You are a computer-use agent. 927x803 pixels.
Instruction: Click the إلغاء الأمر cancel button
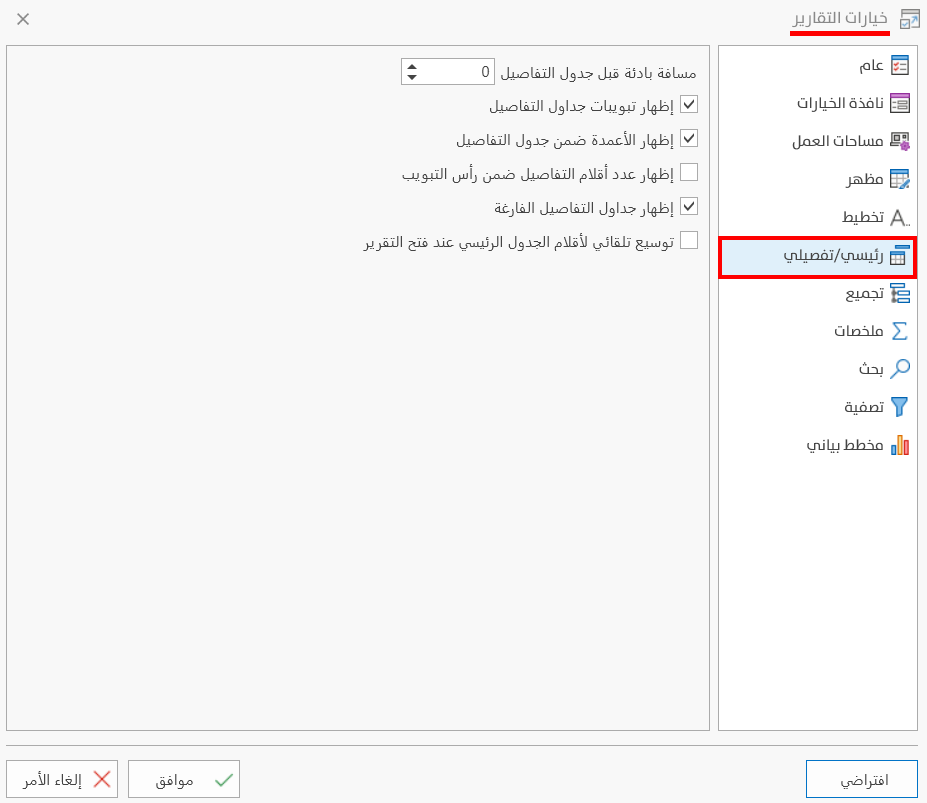[62, 778]
